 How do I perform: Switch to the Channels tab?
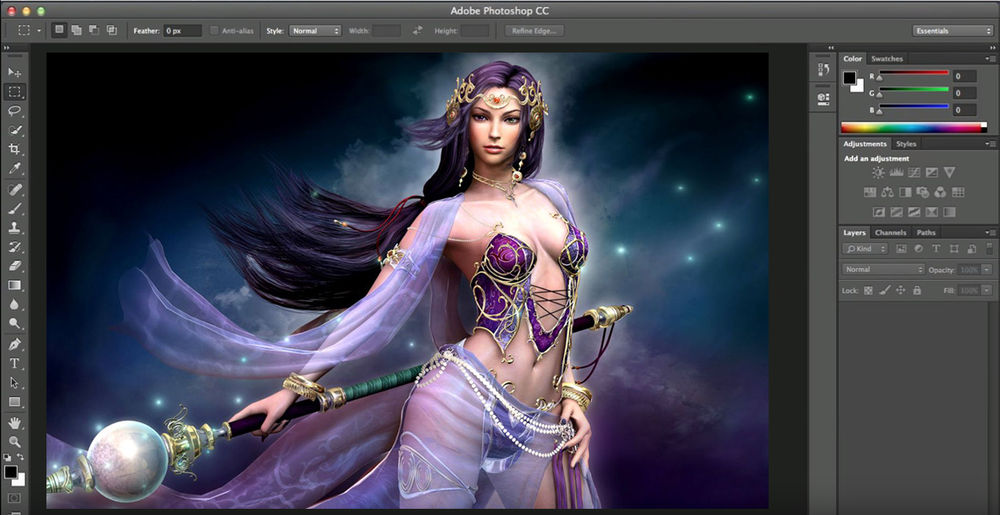(x=890, y=233)
